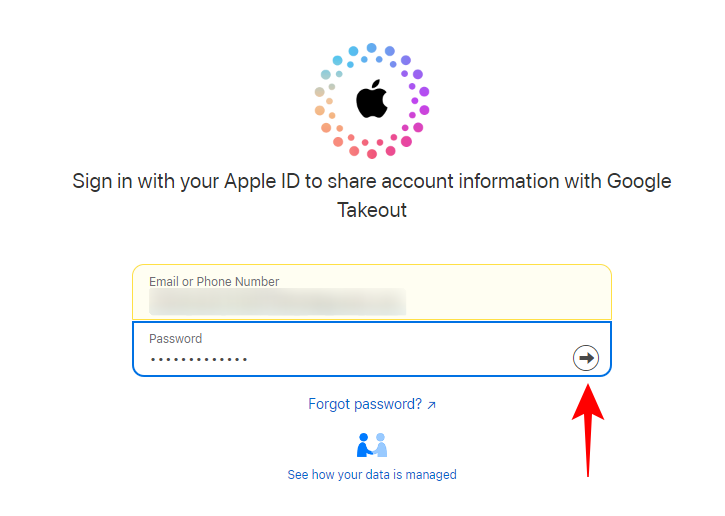Click the blurred email address value
The height and width of the screenshot is (516, 725).
pyautogui.click(x=277, y=302)
